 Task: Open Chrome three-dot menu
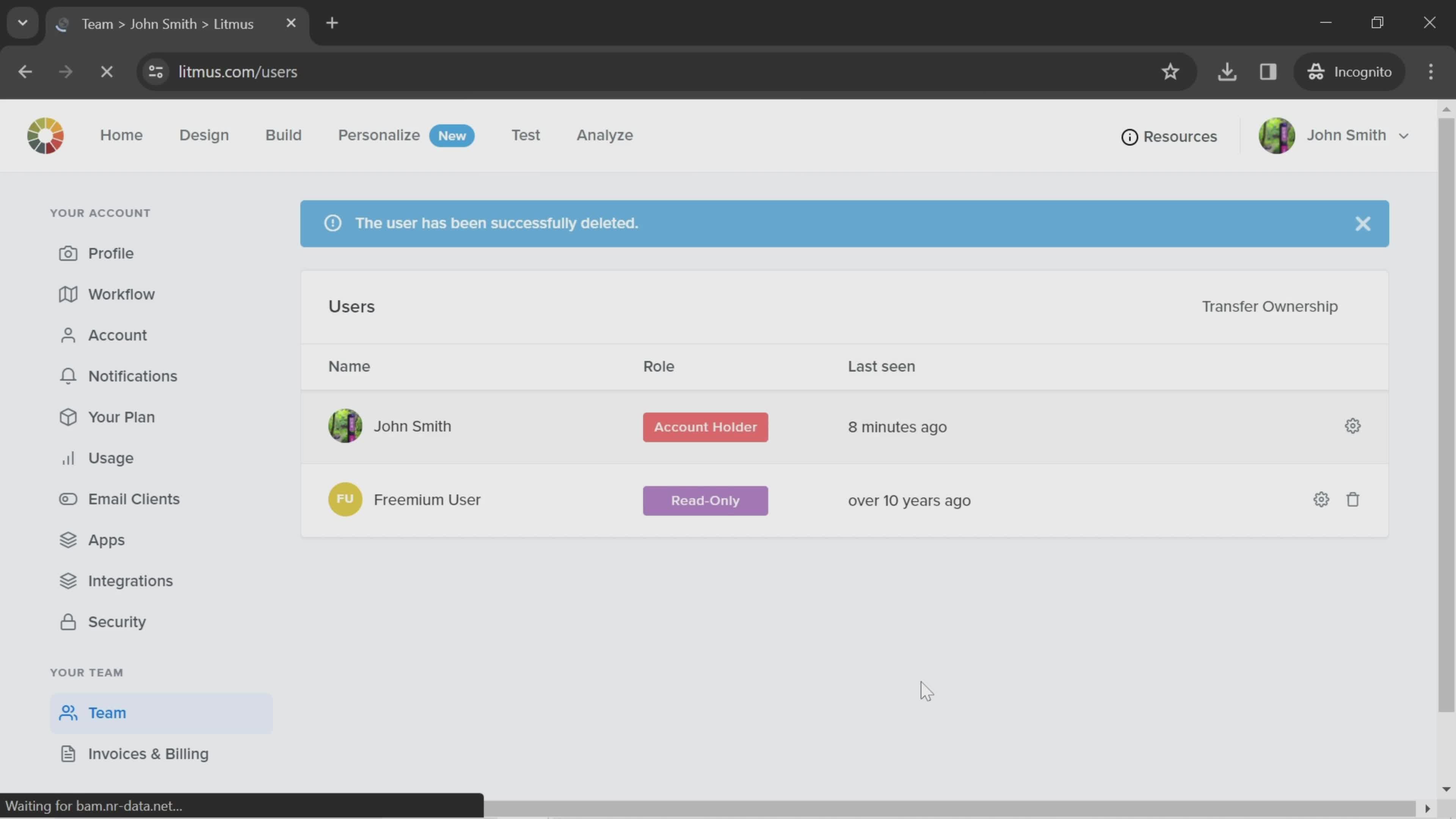point(1431,72)
